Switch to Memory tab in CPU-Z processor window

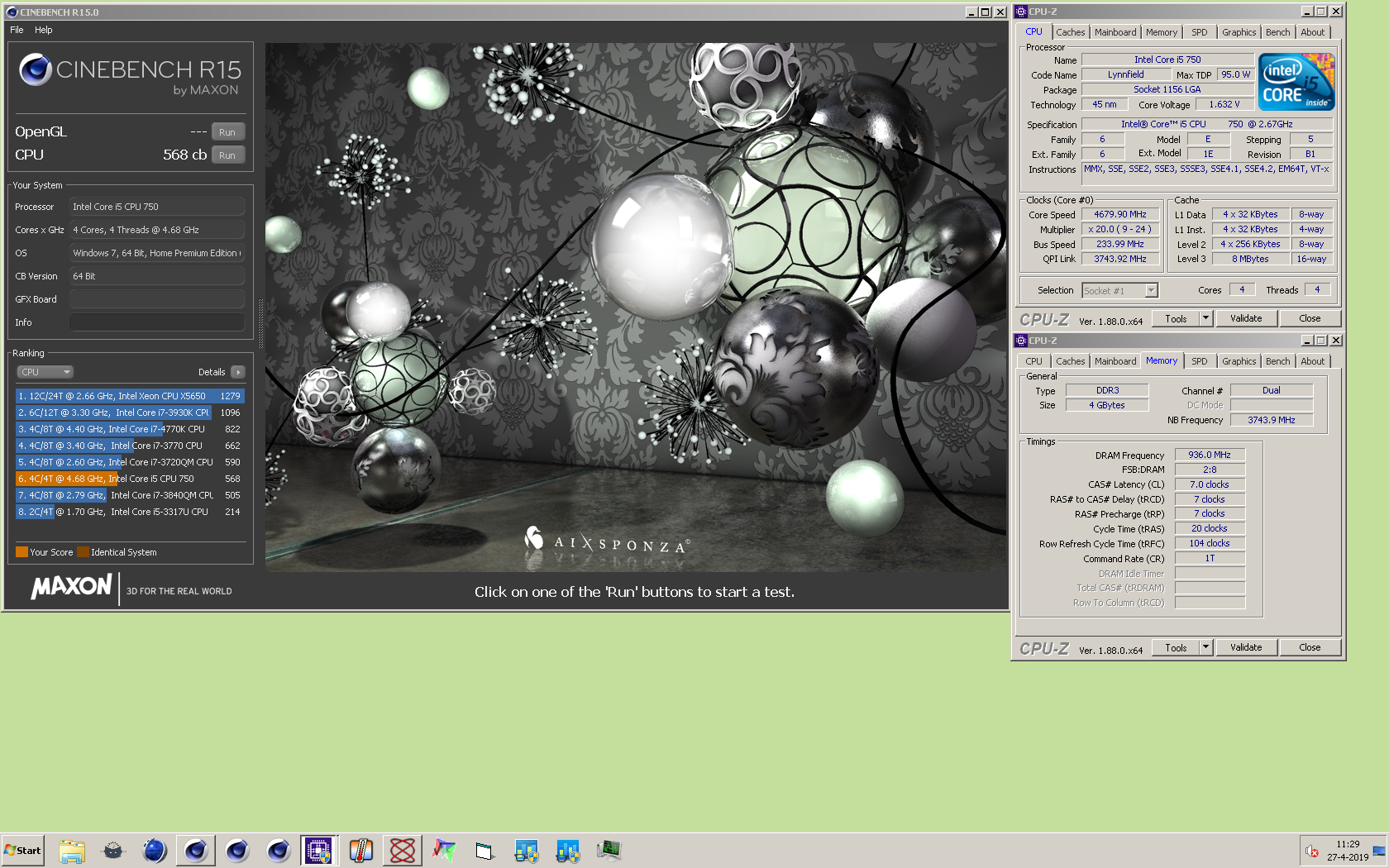point(1162,32)
